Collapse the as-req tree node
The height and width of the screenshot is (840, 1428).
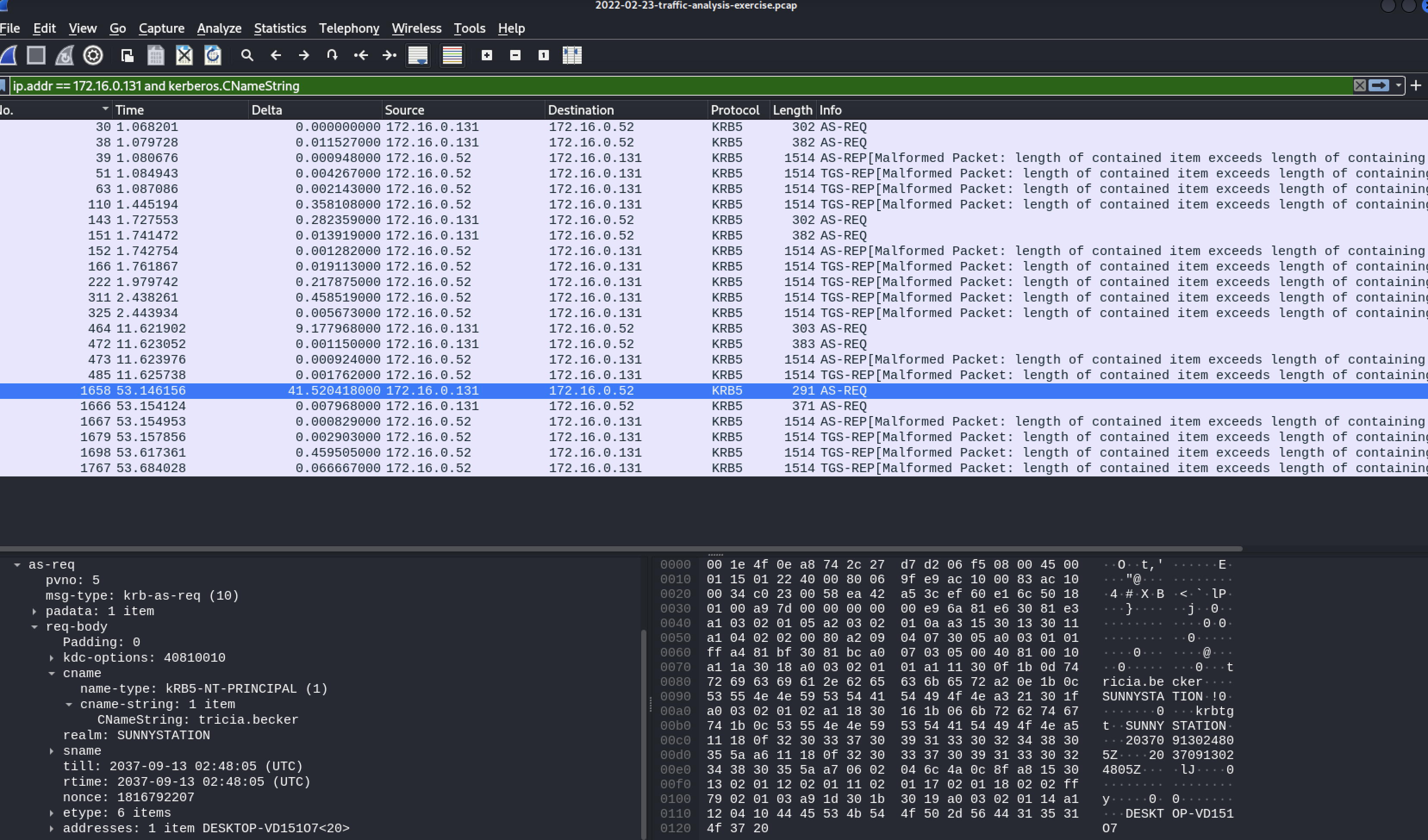pos(17,565)
